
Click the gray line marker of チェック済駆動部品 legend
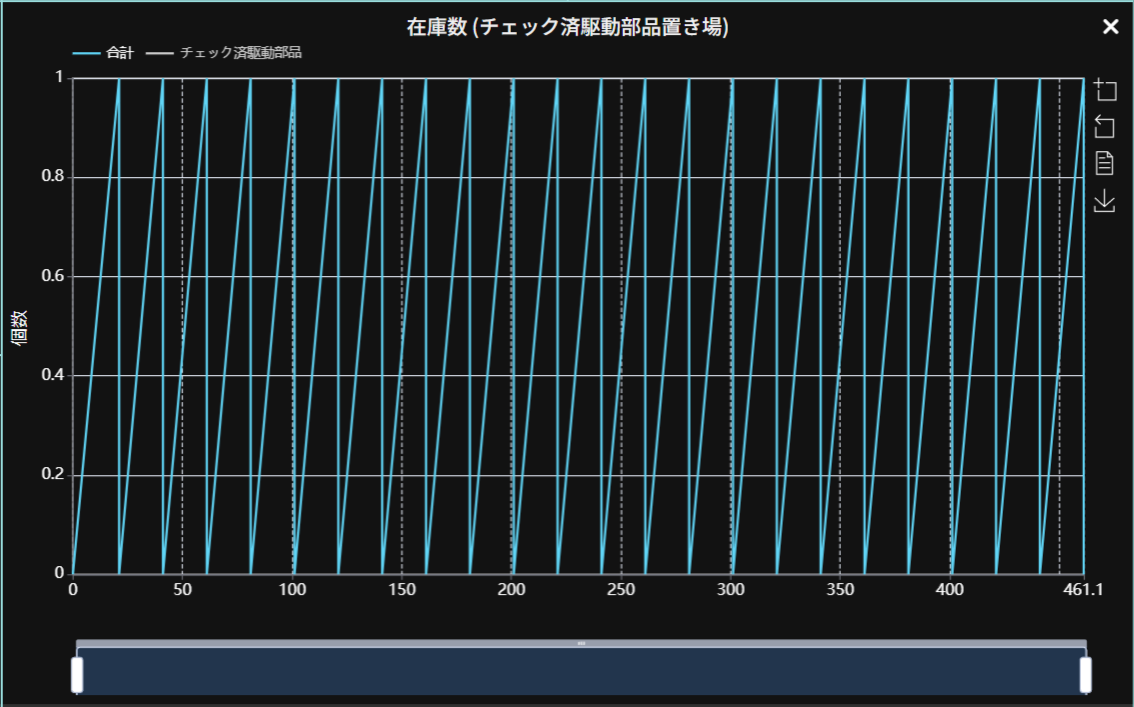click(x=160, y=53)
